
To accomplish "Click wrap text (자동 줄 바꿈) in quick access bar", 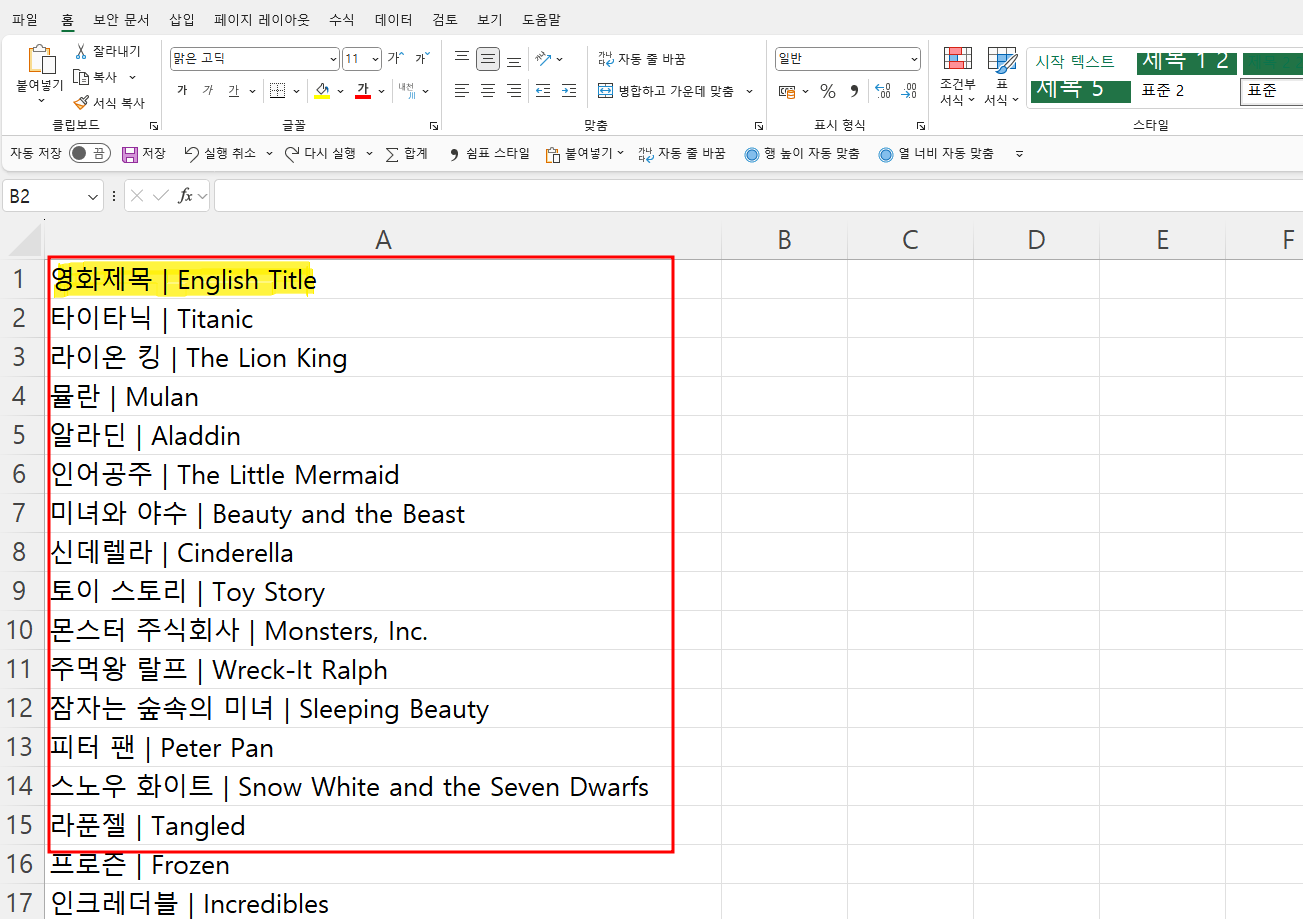I will [x=682, y=154].
